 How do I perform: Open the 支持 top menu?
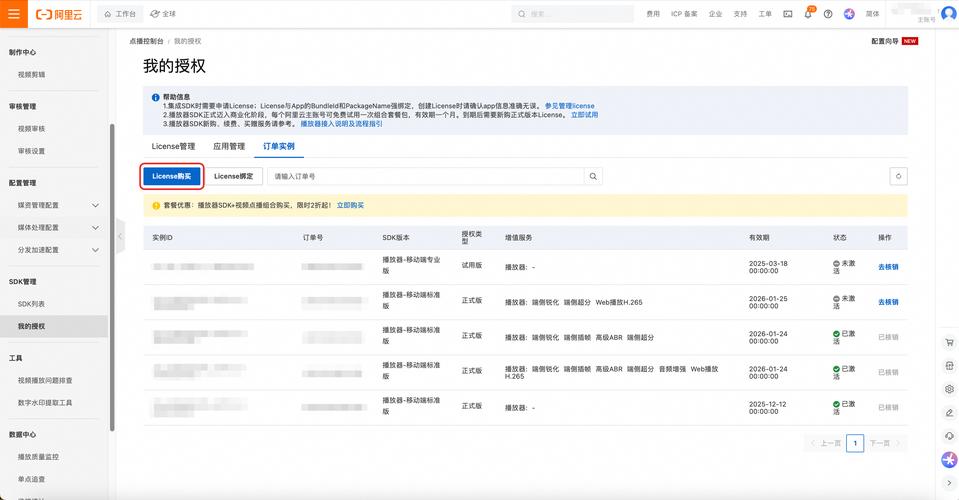tap(740, 14)
